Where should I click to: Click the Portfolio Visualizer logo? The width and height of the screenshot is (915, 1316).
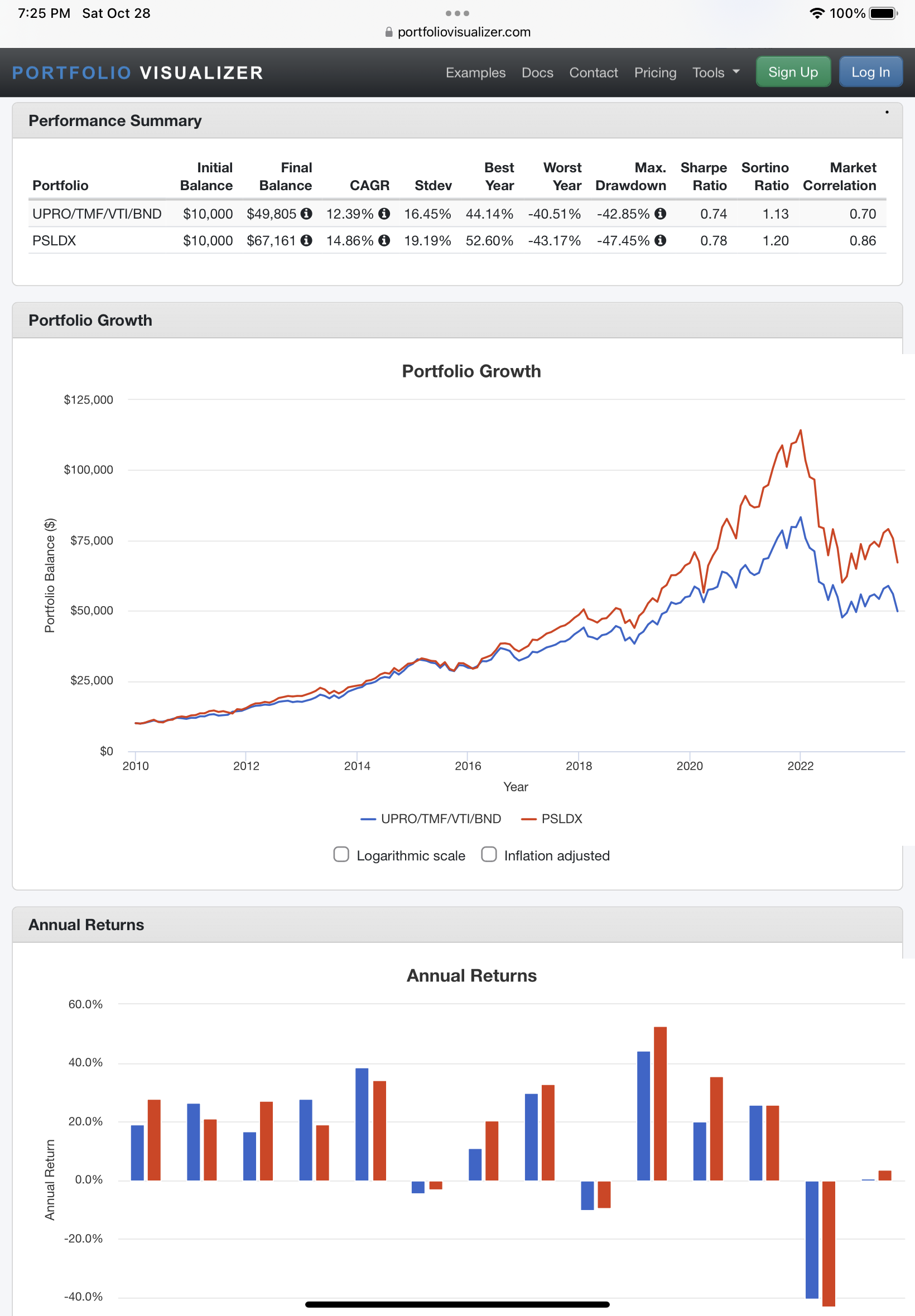coord(138,72)
